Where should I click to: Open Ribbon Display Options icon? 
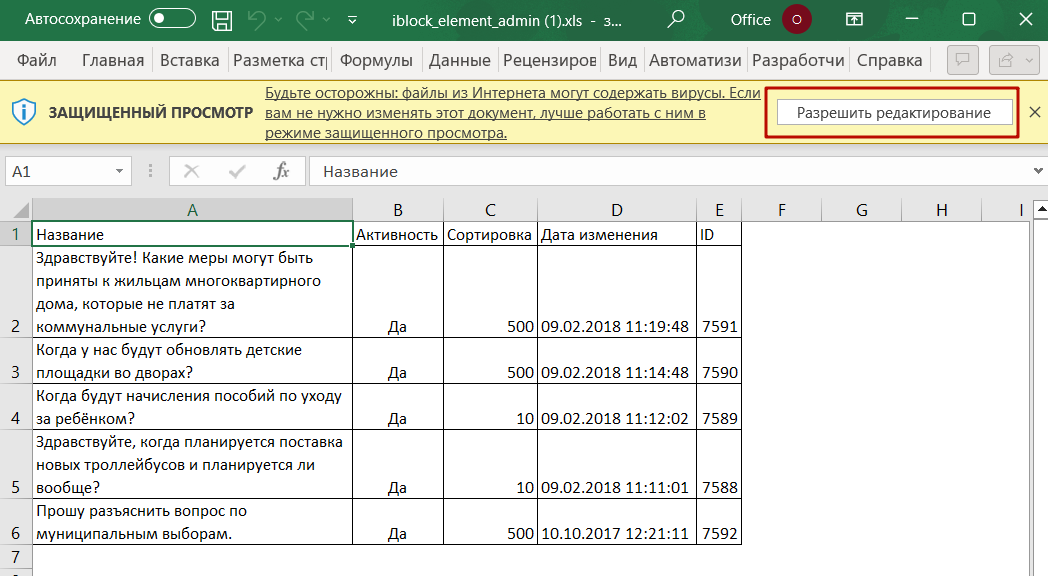point(854,19)
